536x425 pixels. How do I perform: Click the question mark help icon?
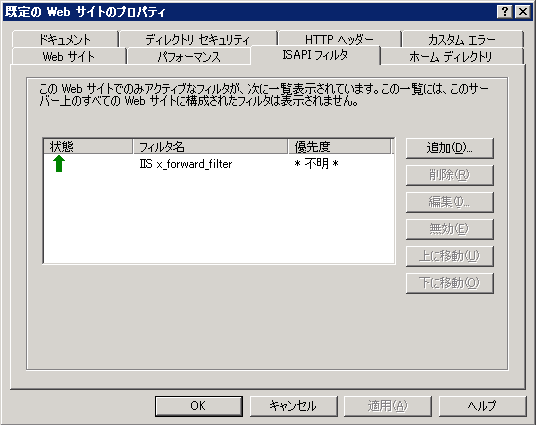tap(505, 12)
